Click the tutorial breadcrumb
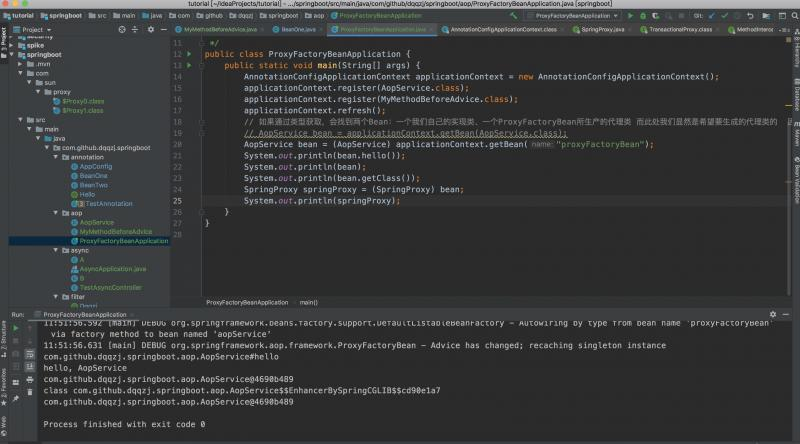Screen dimensions: 800x444 coord(18,16)
